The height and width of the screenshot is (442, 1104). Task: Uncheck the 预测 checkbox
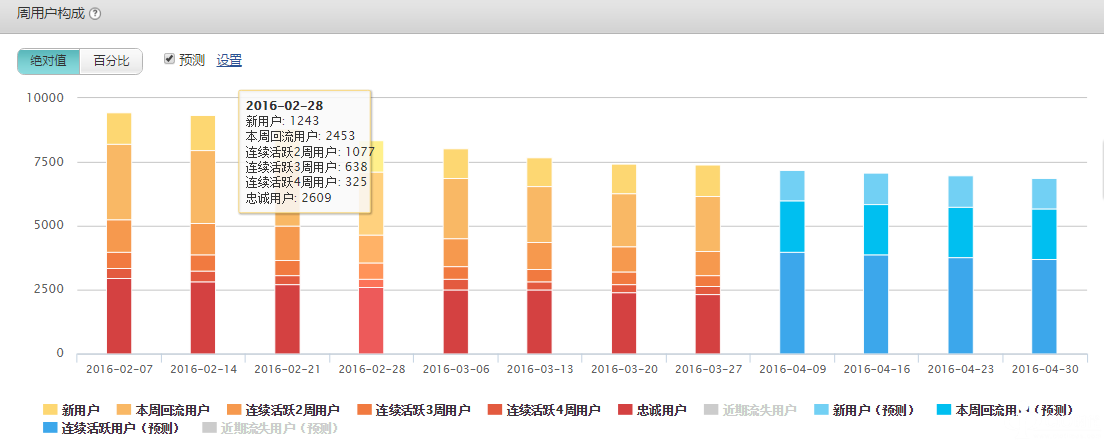point(170,59)
